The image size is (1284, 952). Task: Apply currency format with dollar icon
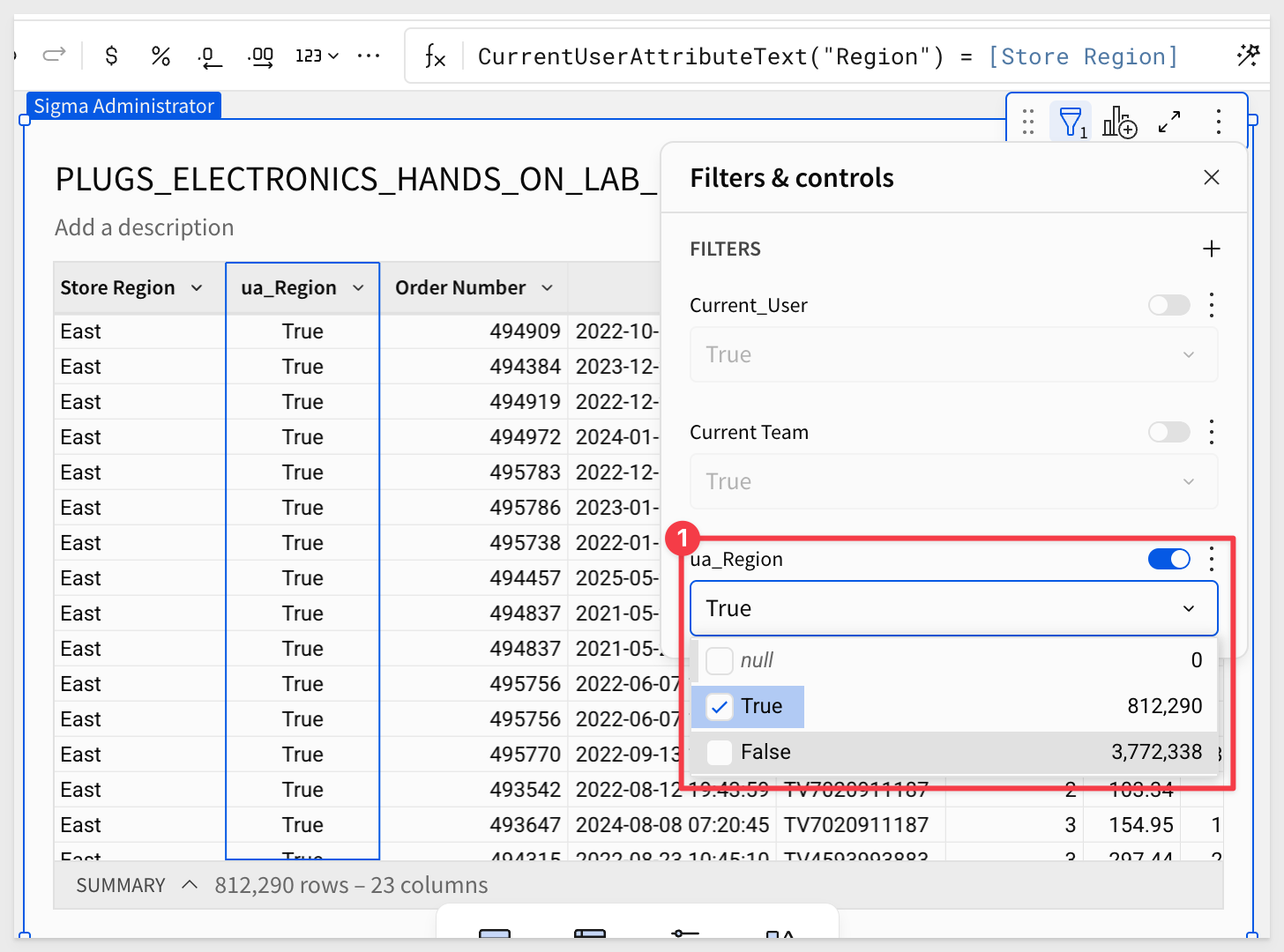coord(111,56)
